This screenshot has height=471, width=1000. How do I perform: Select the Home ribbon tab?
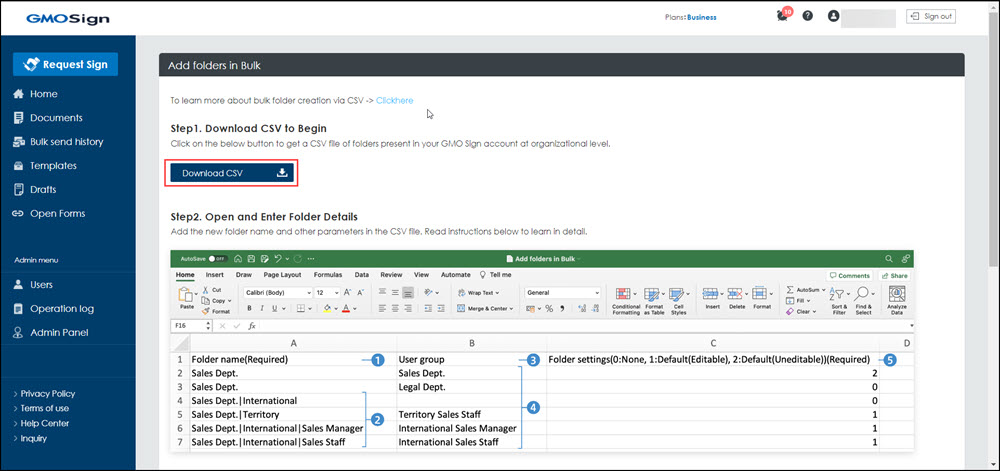(x=185, y=275)
